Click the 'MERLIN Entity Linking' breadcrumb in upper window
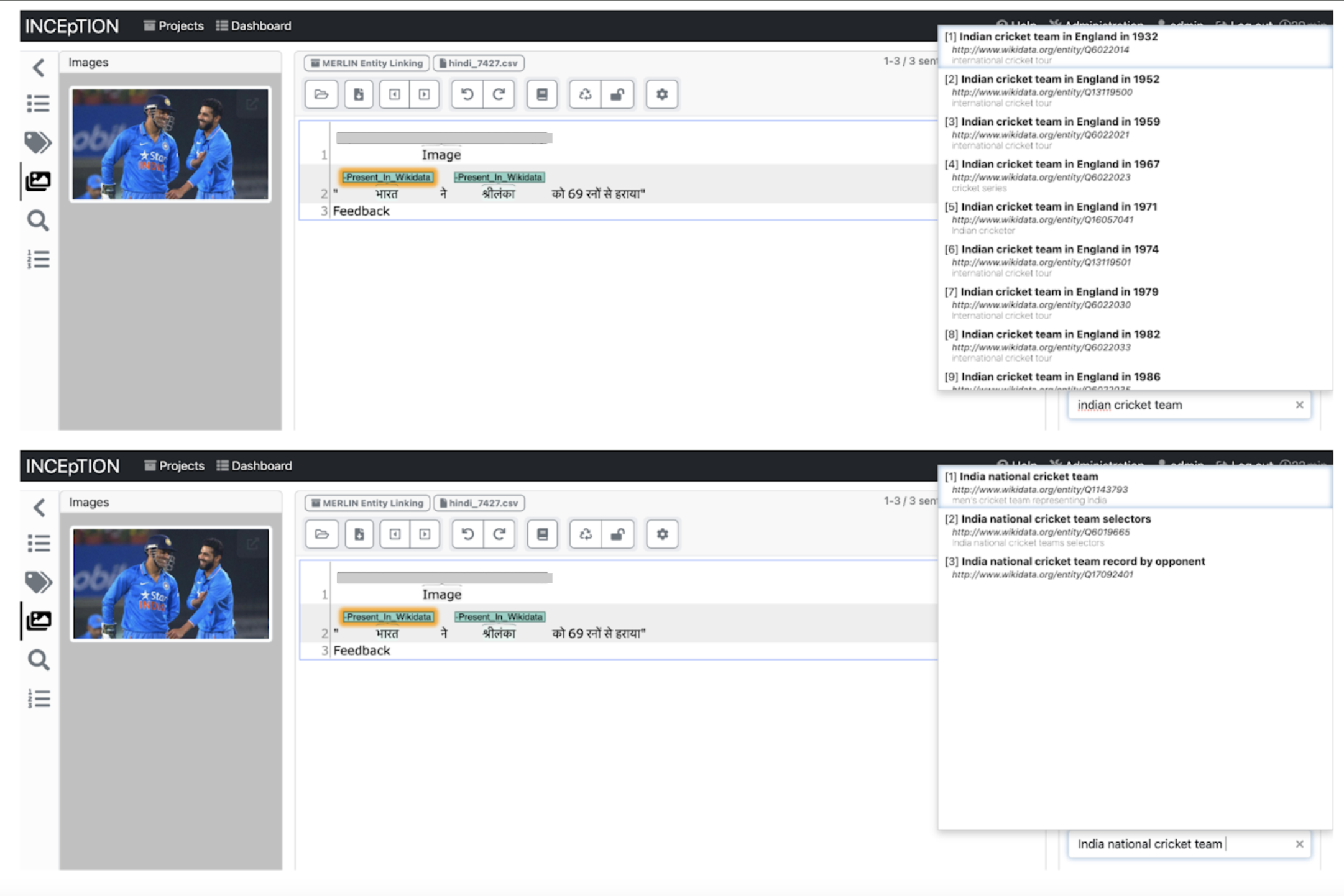Image resolution: width=1344 pixels, height=896 pixels. point(367,63)
